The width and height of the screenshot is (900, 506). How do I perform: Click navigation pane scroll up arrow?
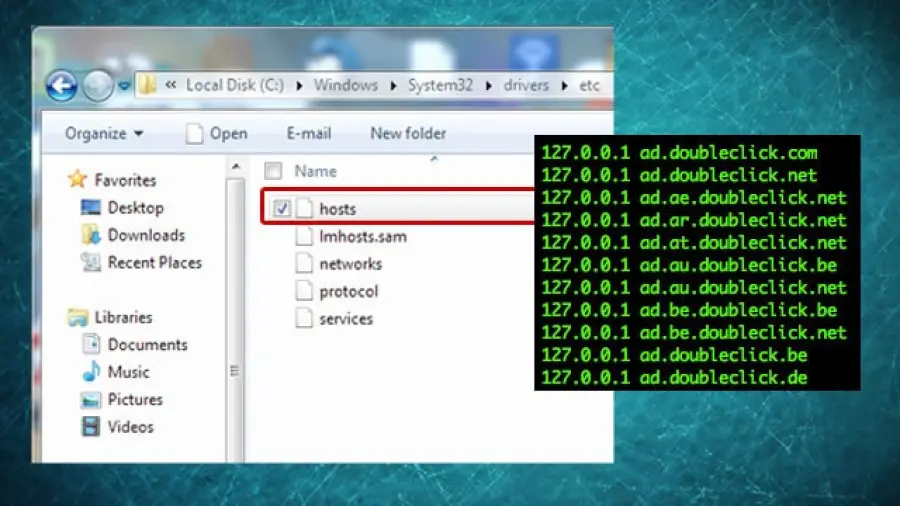(x=236, y=167)
